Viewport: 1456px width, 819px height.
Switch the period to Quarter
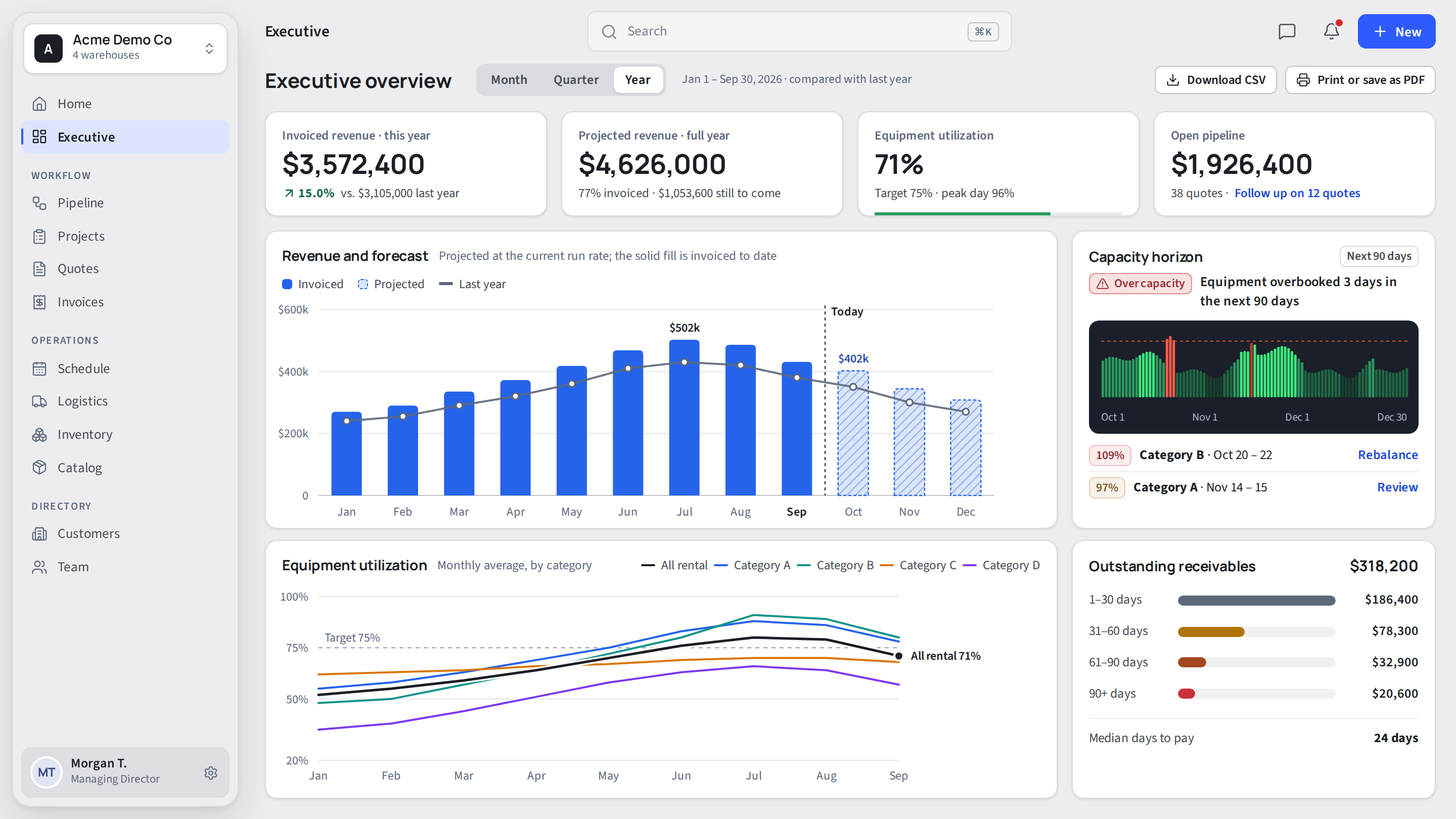point(576,80)
